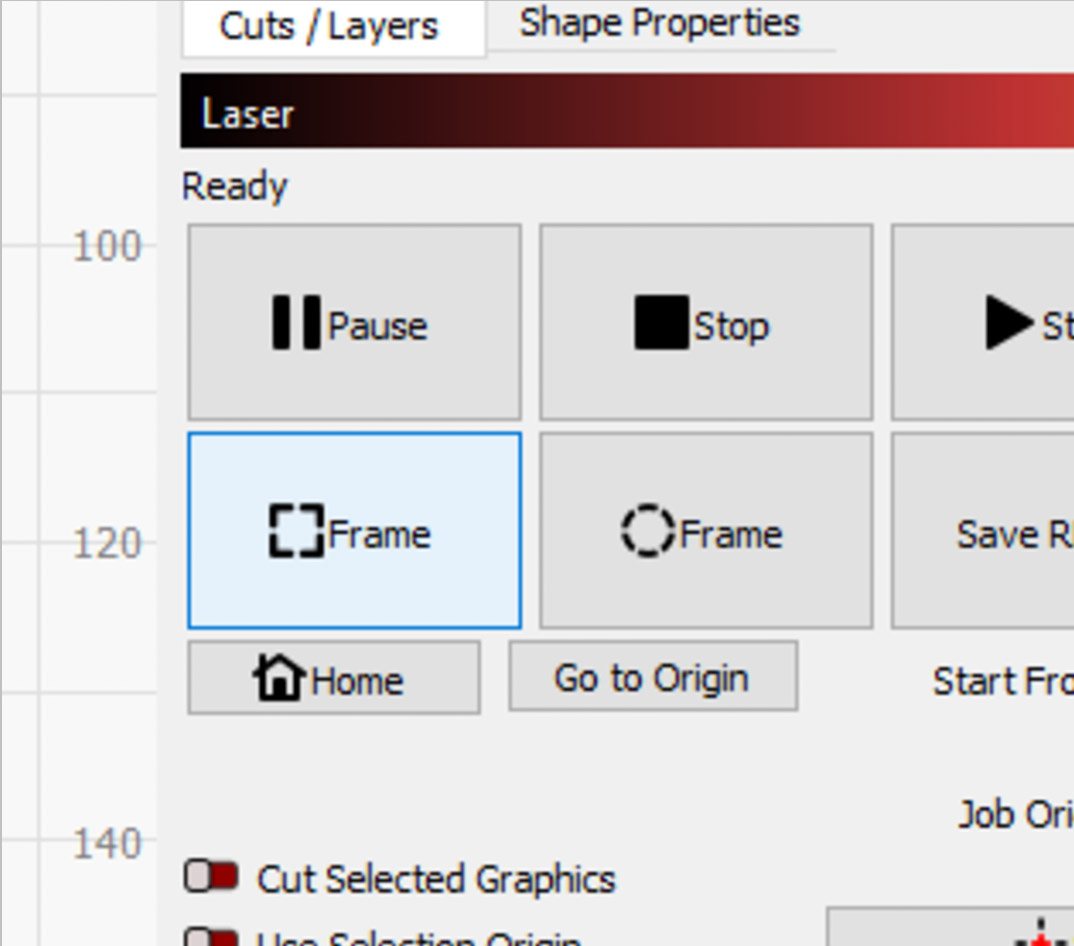
Task: Click the dashed-circle rubber band Frame button
Action: tap(706, 530)
